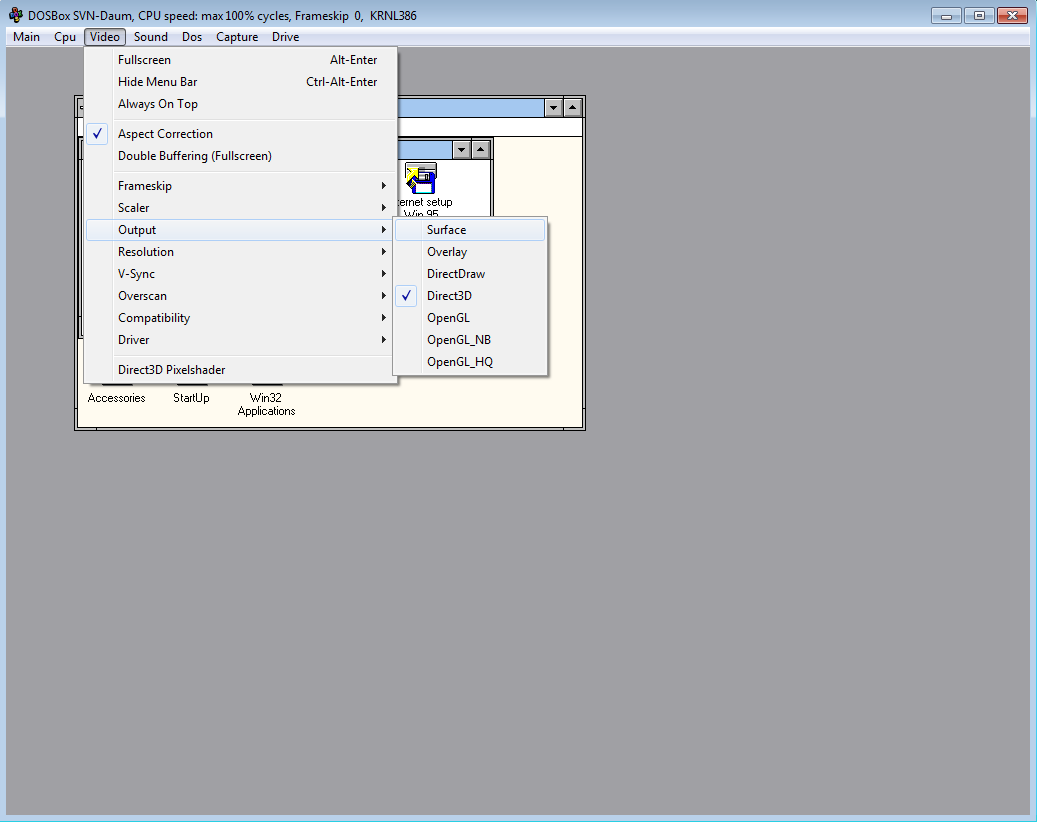Click the DOSBox icon in the title bar

(x=15, y=15)
